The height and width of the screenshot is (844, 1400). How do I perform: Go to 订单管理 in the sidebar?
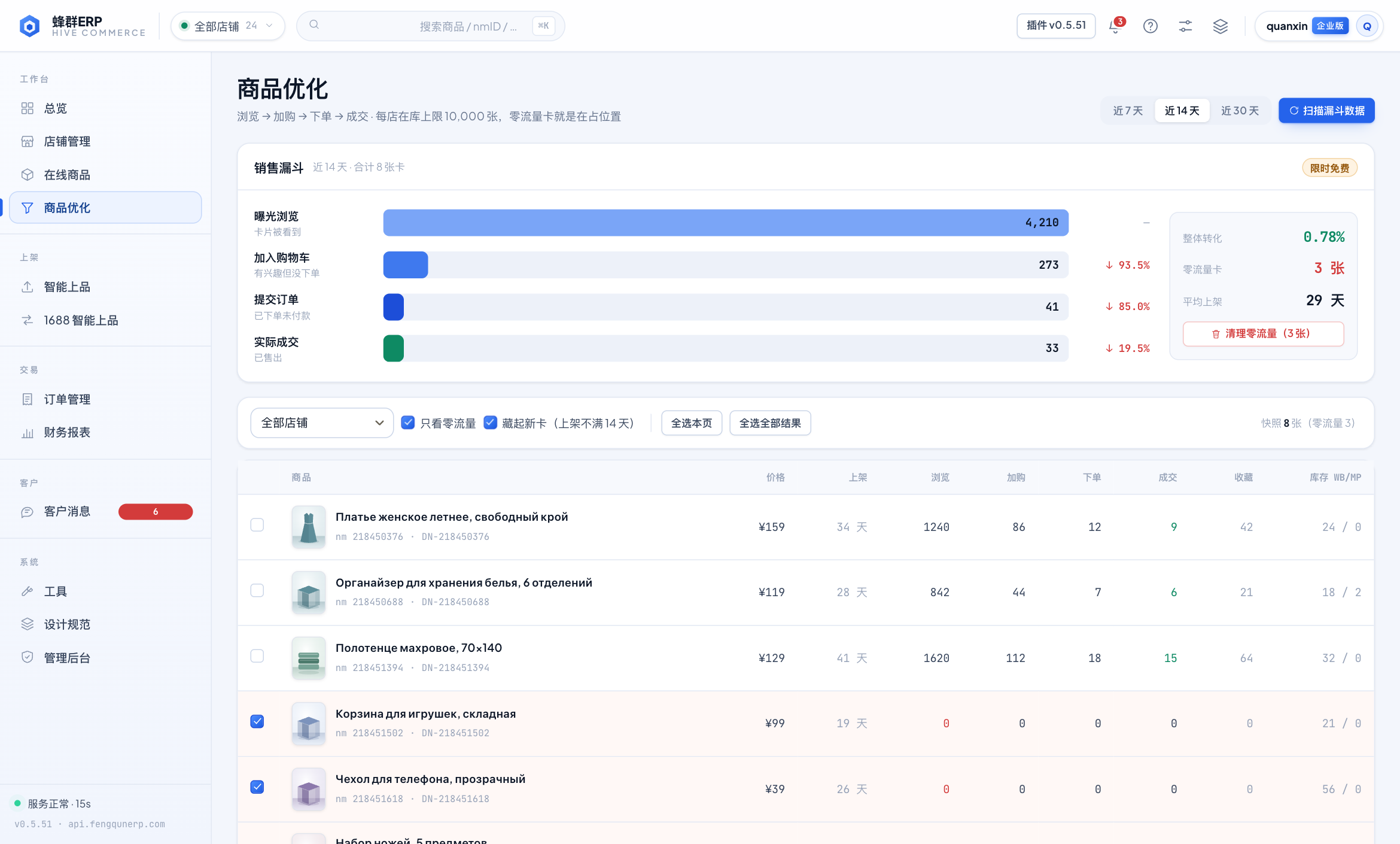(x=105, y=399)
